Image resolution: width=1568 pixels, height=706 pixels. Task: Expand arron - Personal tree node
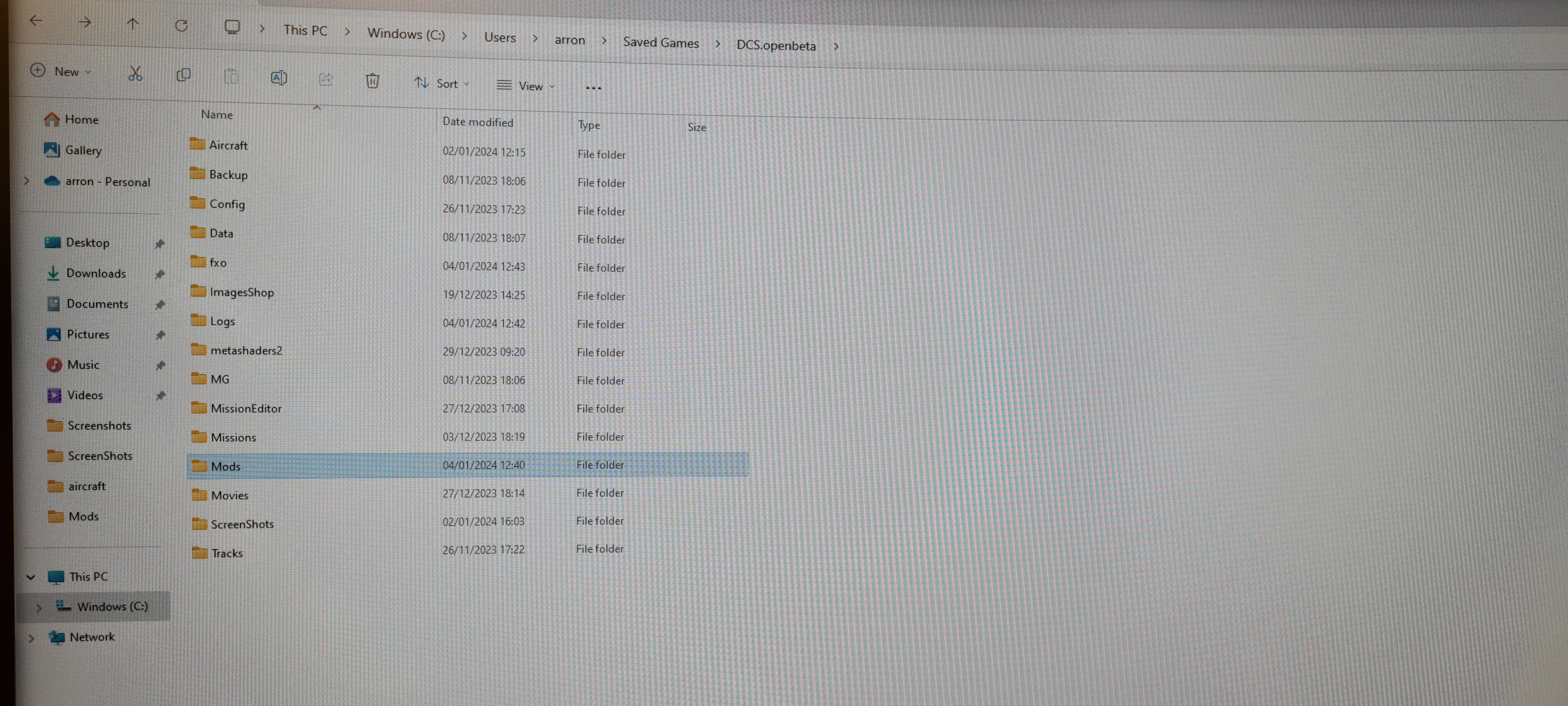27,181
